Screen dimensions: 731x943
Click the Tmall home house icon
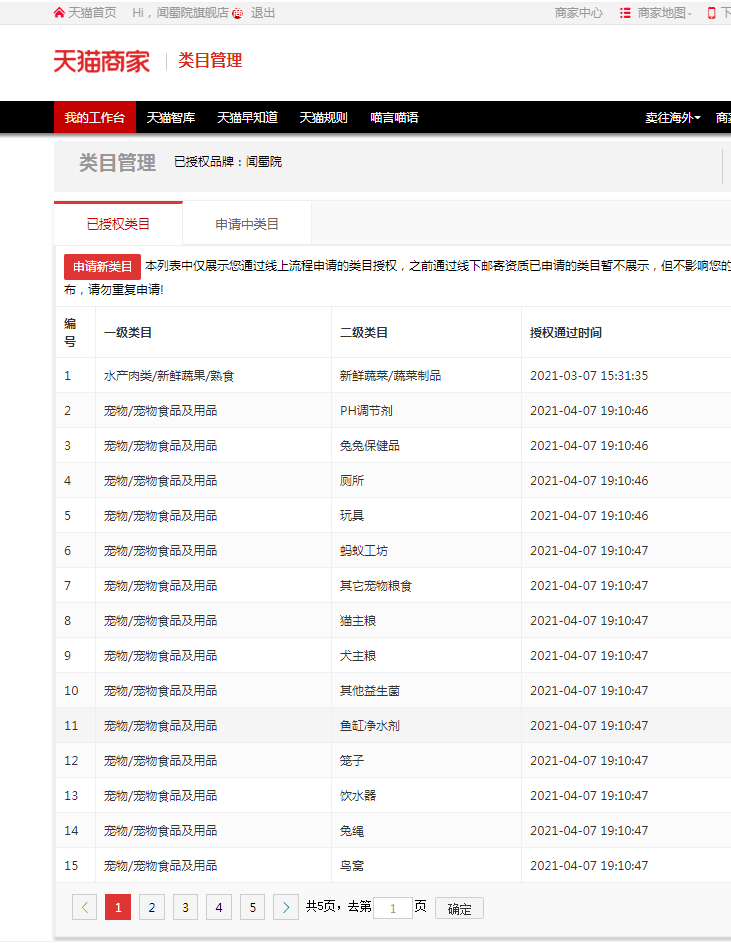click(x=59, y=13)
